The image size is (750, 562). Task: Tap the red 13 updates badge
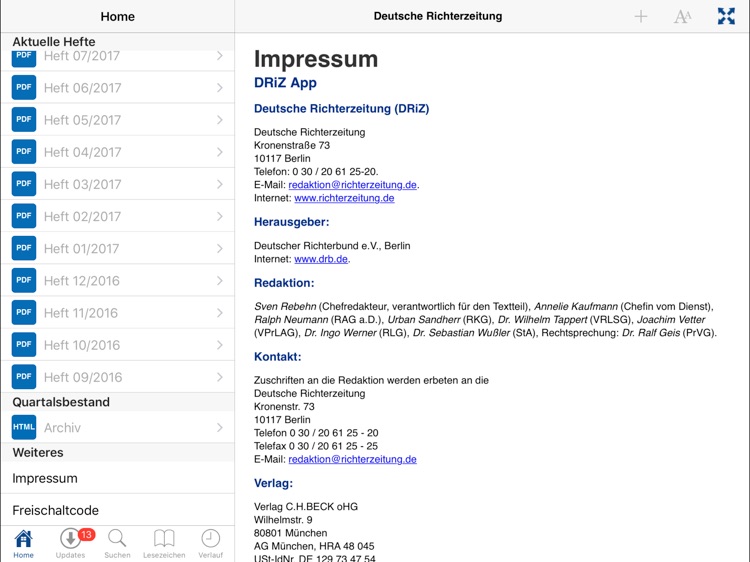pos(86,534)
